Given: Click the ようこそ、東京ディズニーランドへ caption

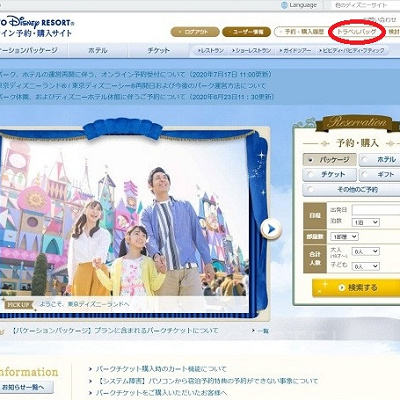Looking at the screenshot, I should (84, 304).
